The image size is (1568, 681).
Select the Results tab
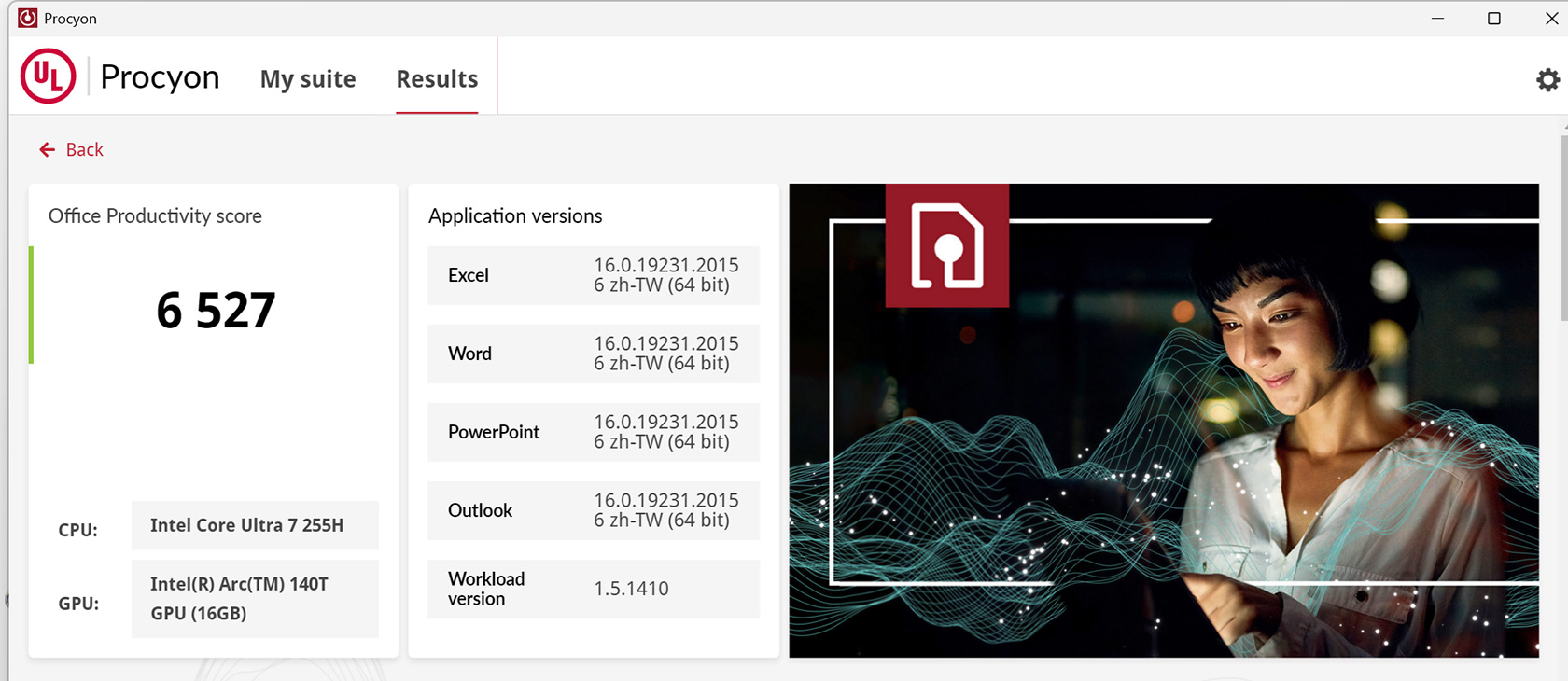point(437,79)
